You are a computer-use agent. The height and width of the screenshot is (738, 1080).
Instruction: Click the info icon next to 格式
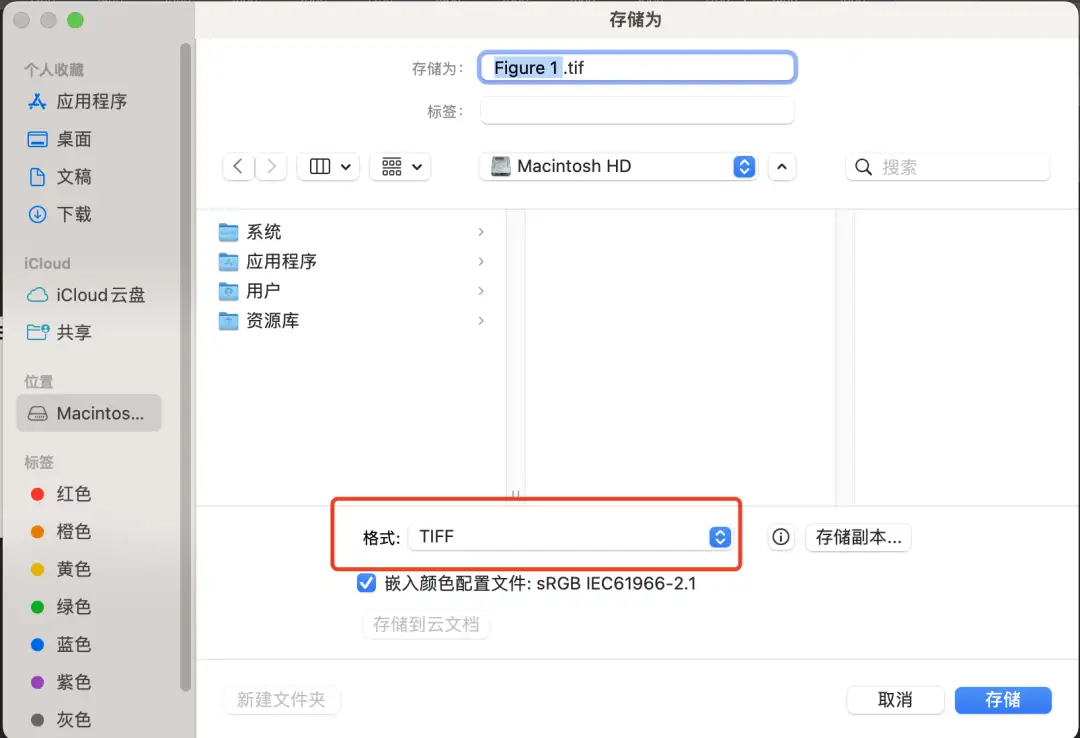[780, 537]
